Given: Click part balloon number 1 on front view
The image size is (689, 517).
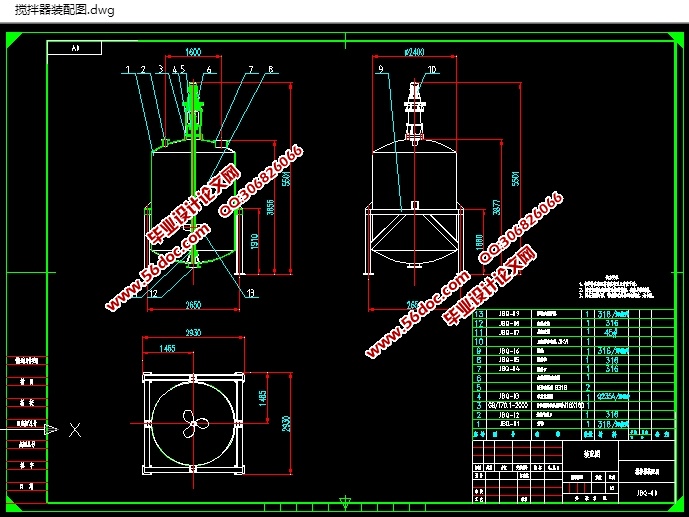Looking at the screenshot, I should pos(129,69).
